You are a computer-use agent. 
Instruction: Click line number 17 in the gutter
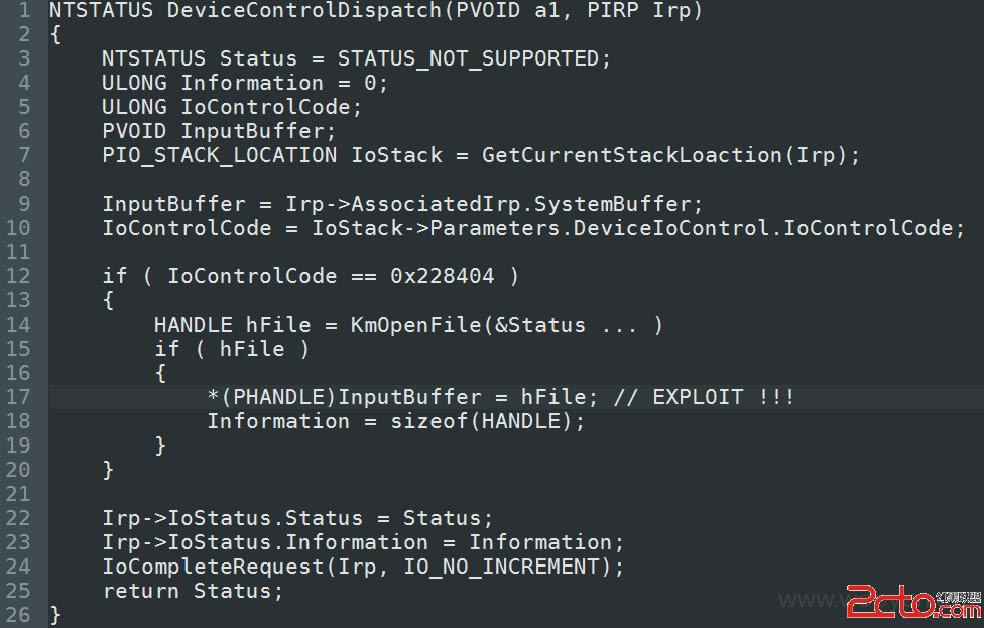tap(21, 397)
